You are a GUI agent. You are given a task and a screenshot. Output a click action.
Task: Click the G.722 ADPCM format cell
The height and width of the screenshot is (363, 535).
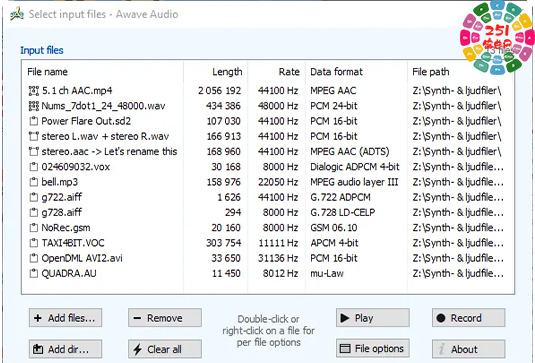pyautogui.click(x=340, y=197)
